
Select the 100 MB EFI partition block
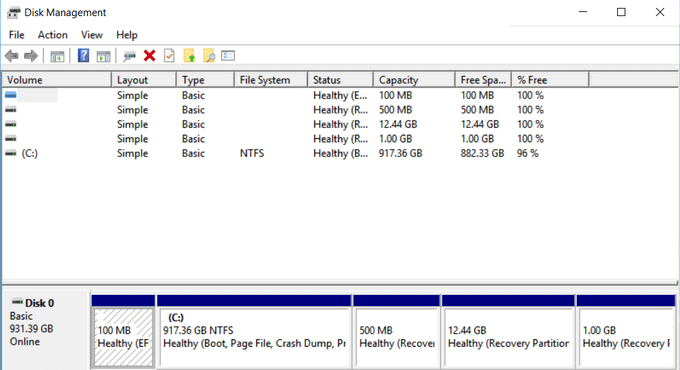124,337
